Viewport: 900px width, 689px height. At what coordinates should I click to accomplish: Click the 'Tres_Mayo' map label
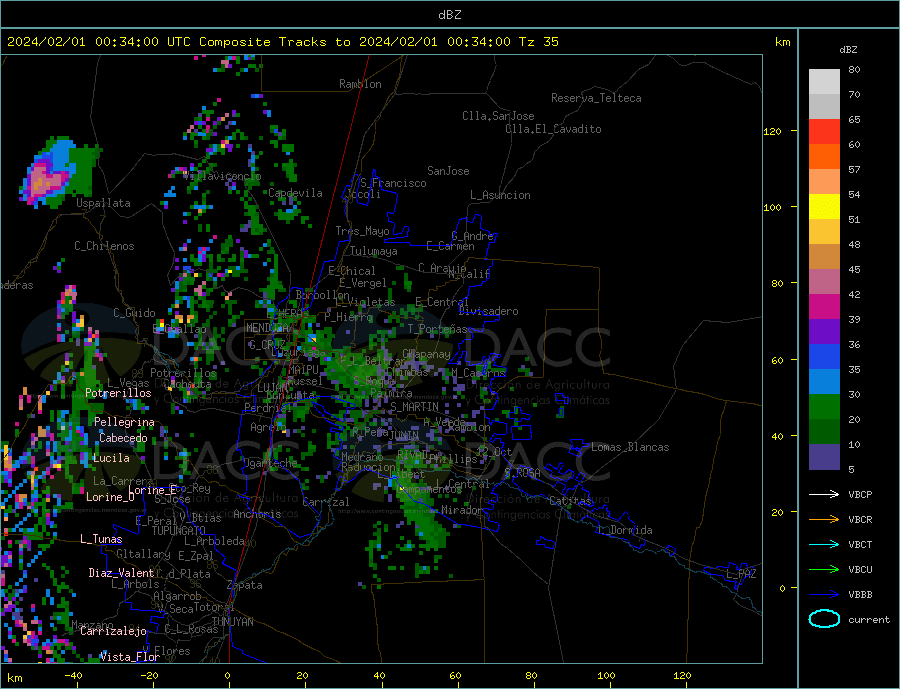(362, 231)
